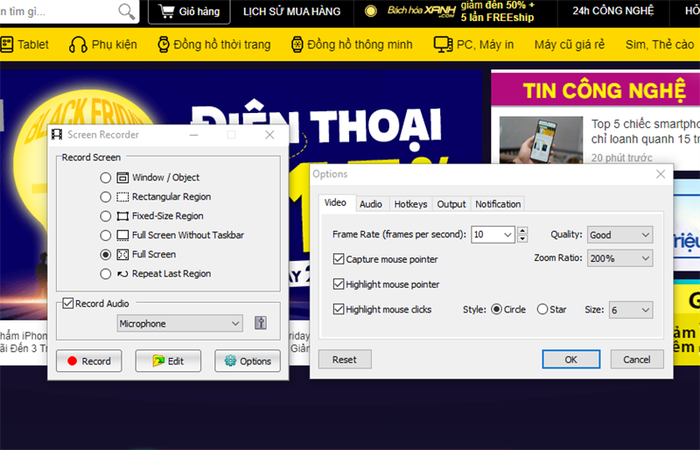Select Fixed-Size Region radio option

pyautogui.click(x=105, y=216)
